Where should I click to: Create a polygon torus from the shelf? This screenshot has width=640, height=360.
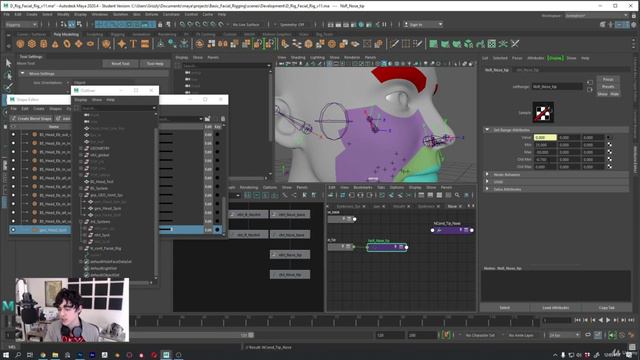pos(67,44)
